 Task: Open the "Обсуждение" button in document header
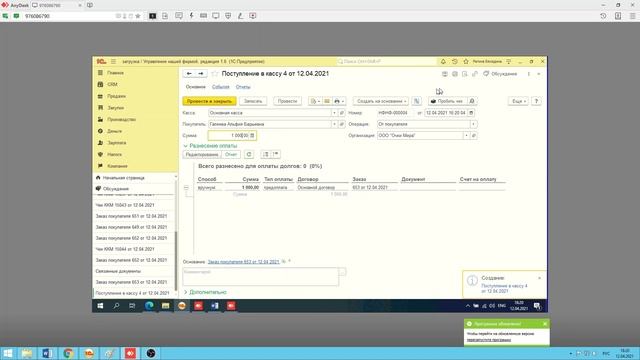500,74
